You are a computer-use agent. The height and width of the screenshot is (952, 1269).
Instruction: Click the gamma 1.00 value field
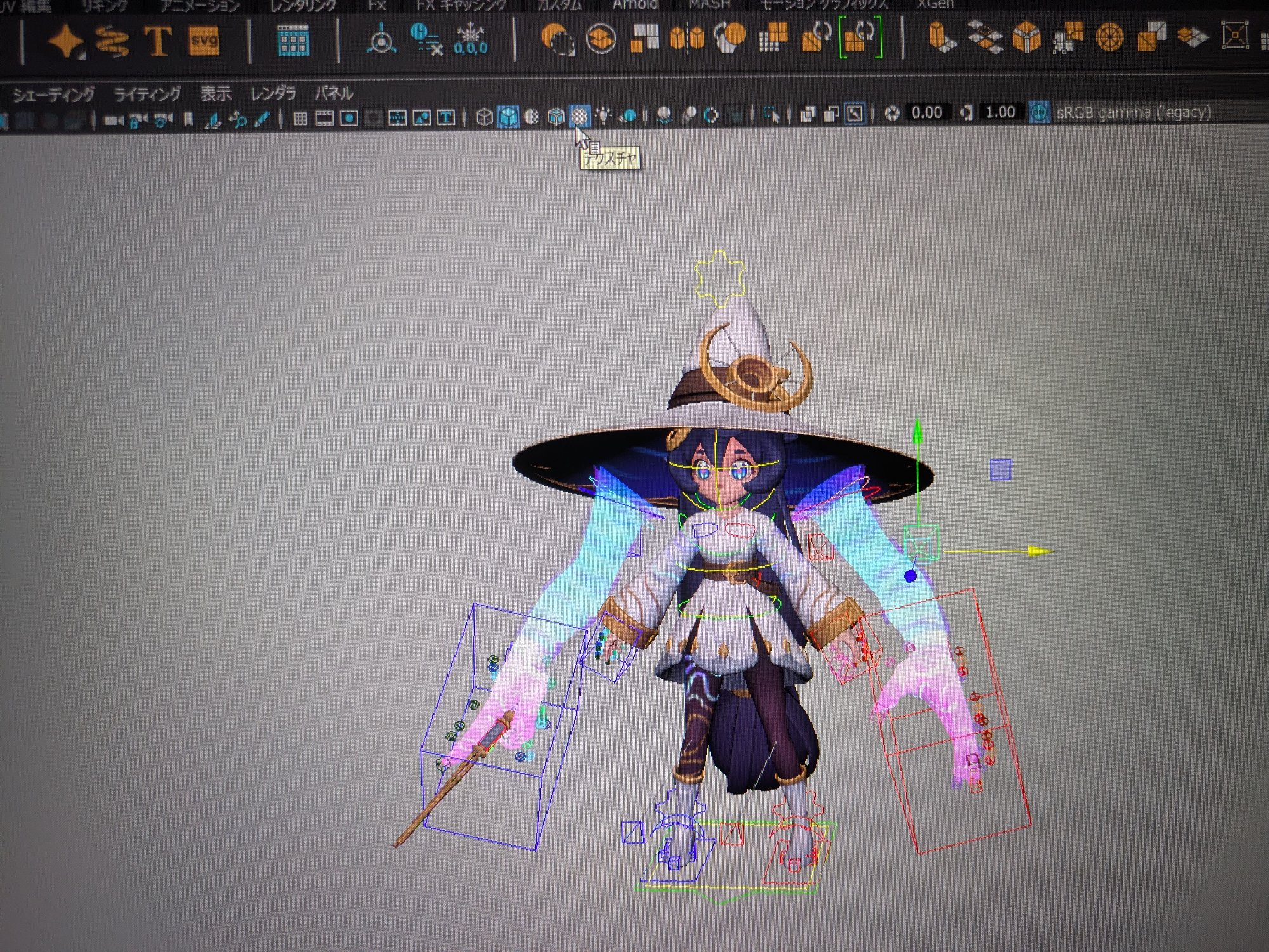[1000, 112]
